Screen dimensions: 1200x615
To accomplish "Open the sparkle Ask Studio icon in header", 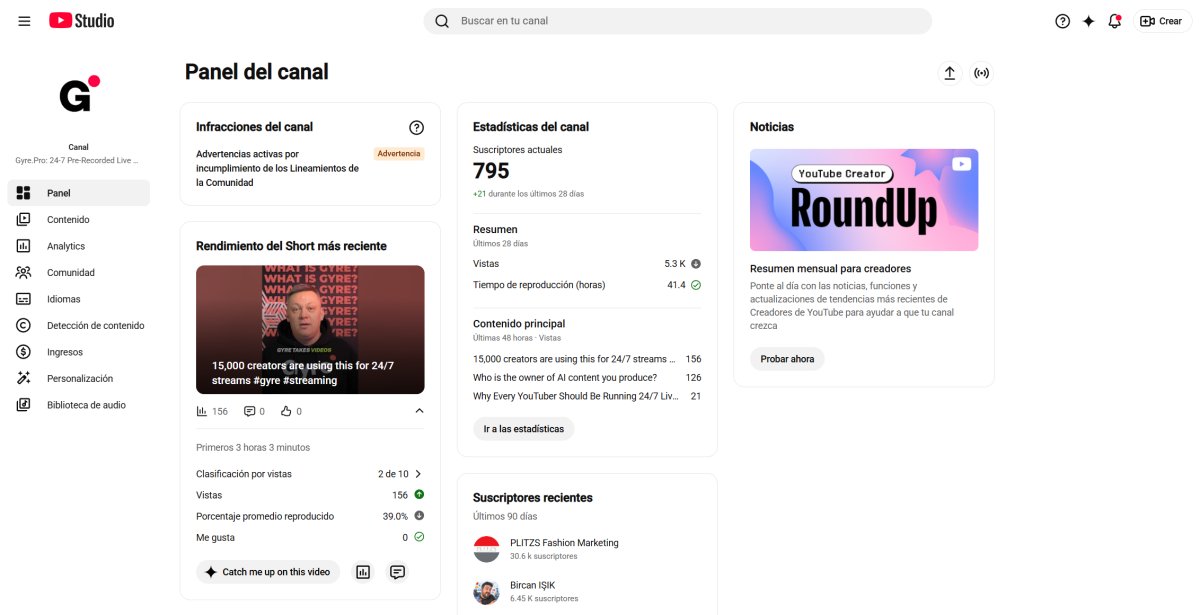I will [1088, 21].
